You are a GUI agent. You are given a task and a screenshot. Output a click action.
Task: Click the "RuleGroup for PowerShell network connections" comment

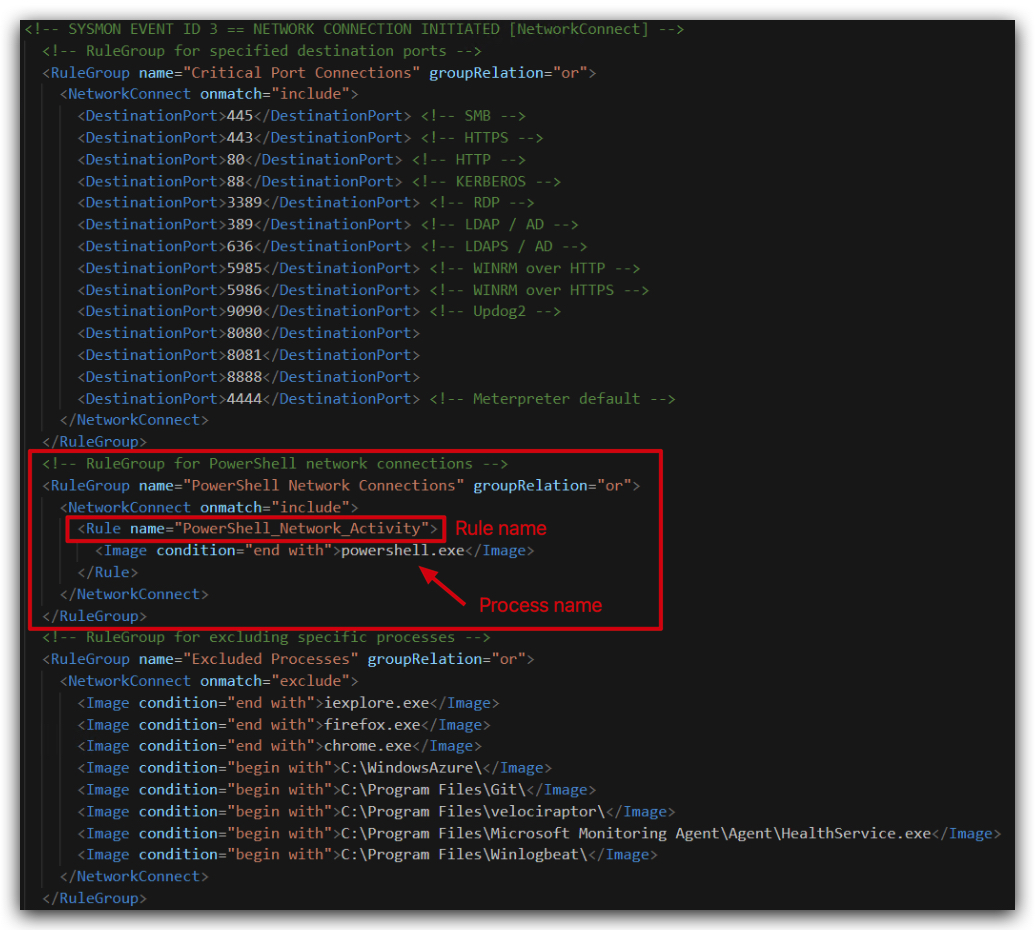point(275,463)
